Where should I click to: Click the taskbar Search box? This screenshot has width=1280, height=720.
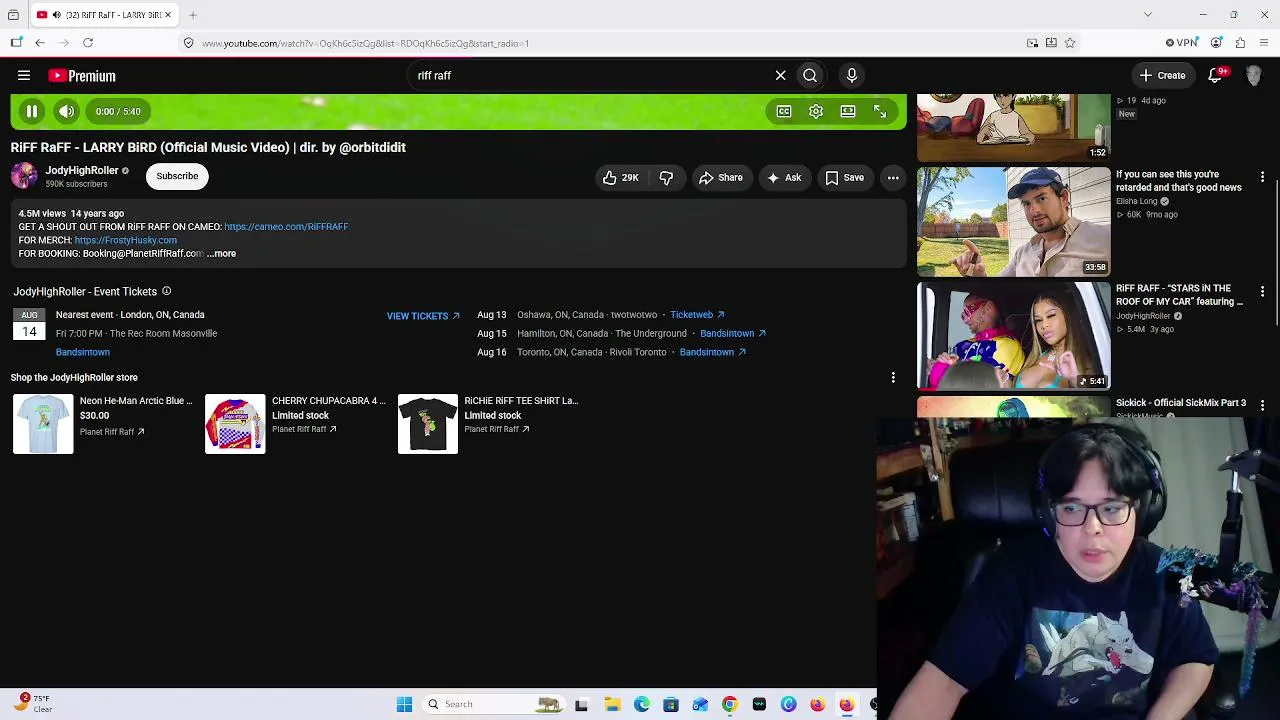[494, 704]
